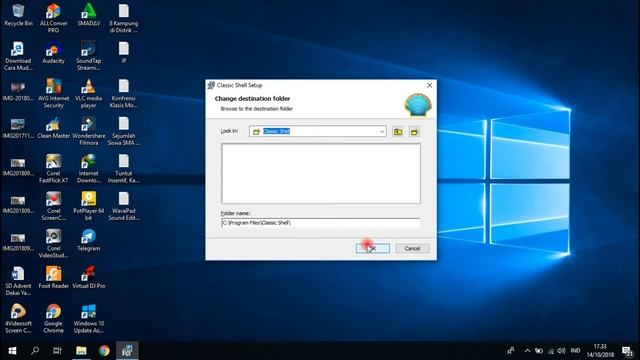Screen dimensions: 640x360
Task: Click the empty folder list area
Action: (321, 173)
